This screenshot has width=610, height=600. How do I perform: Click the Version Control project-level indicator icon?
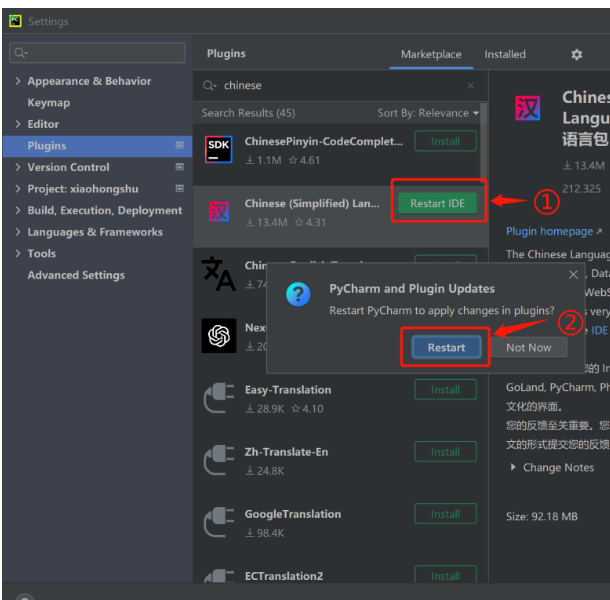coord(179,167)
